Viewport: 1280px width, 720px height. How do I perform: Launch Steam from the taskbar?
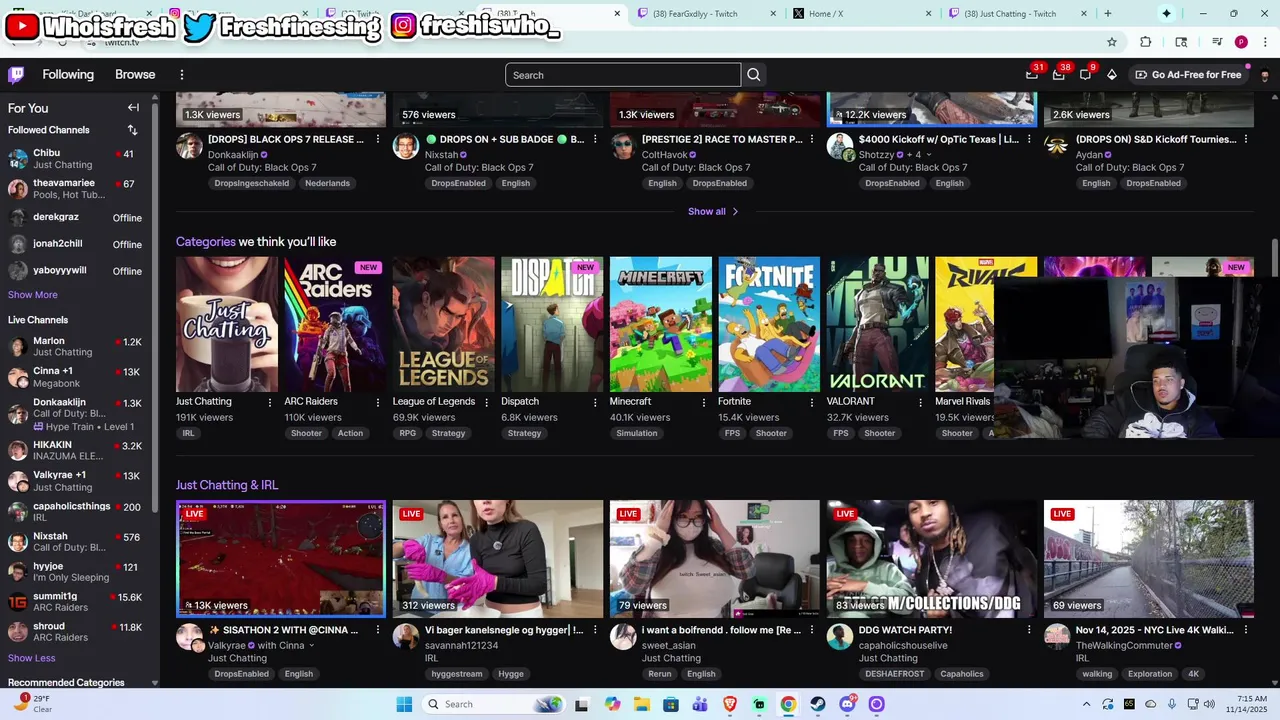pos(818,704)
